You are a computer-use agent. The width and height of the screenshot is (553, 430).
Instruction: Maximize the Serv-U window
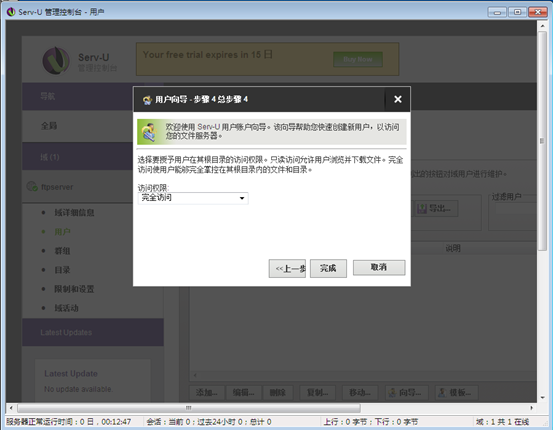517,12
